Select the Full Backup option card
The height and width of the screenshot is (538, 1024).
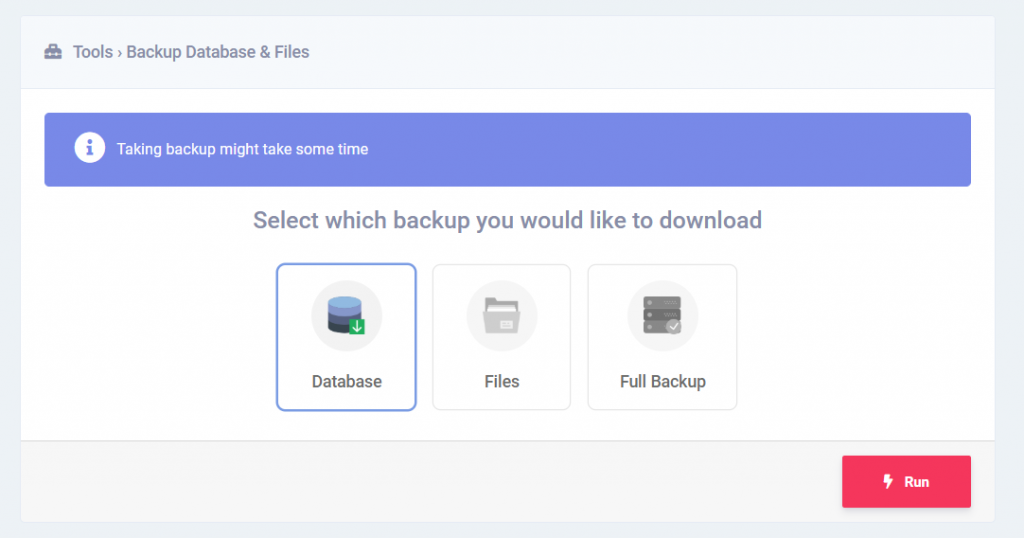(662, 337)
